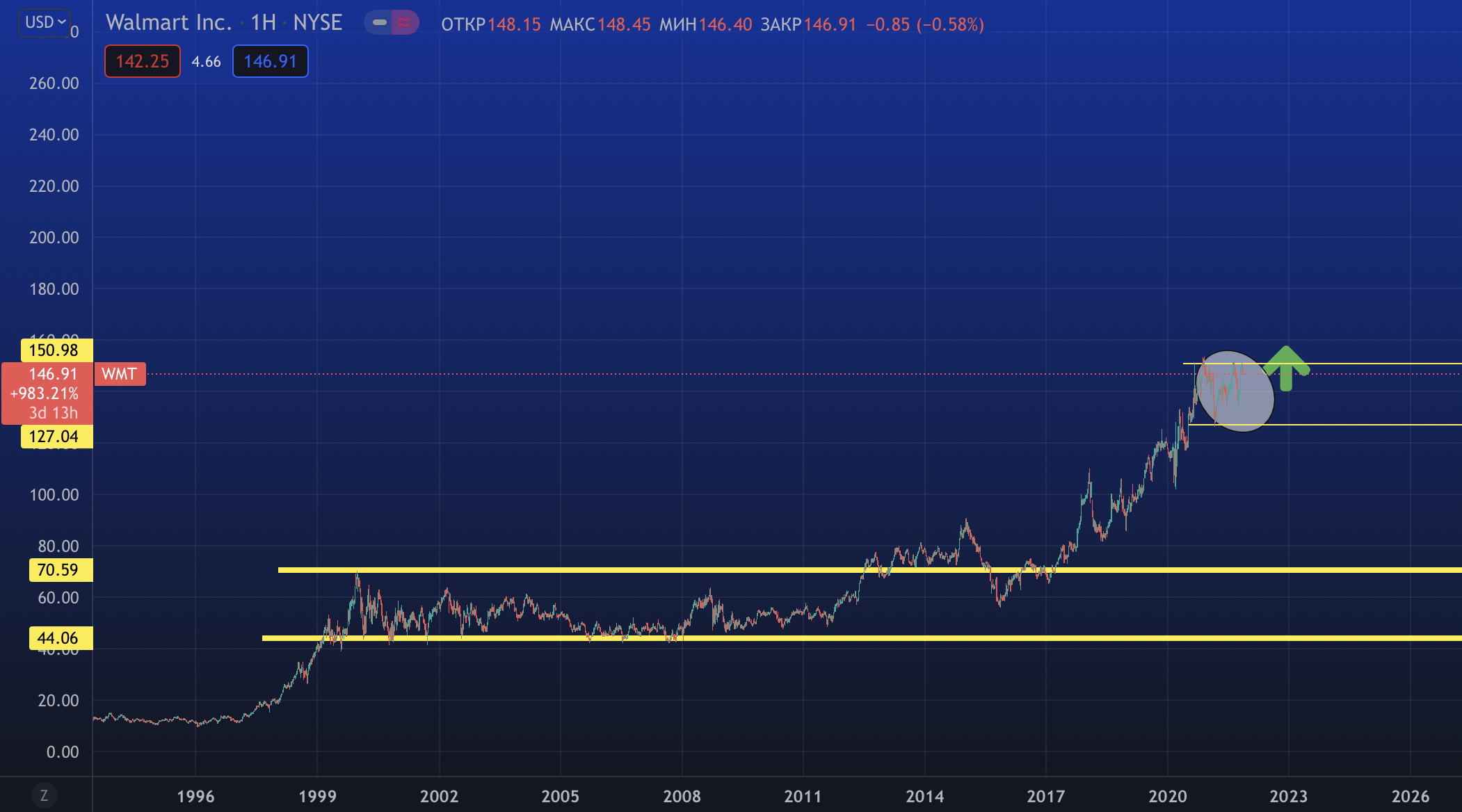Click the 0.00 price scale label
The height and width of the screenshot is (812, 1462).
point(63,752)
